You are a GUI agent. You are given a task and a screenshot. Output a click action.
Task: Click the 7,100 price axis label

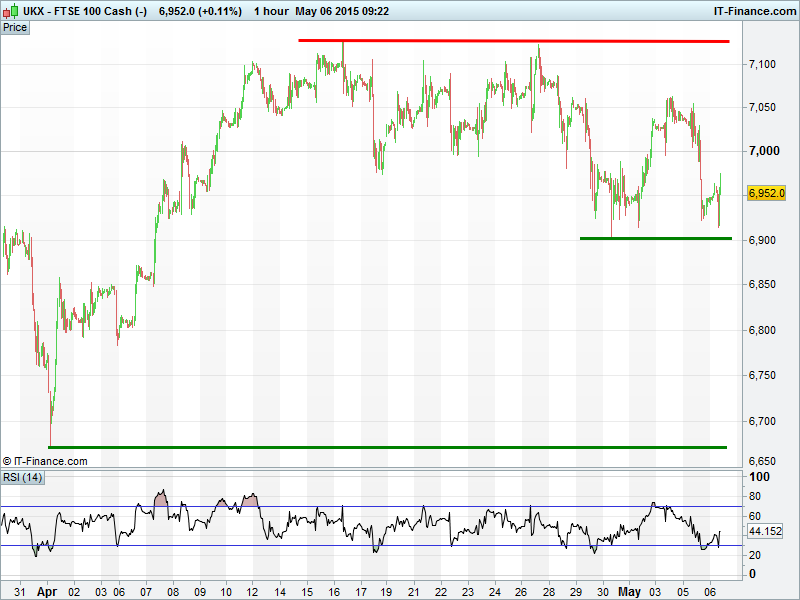(762, 65)
